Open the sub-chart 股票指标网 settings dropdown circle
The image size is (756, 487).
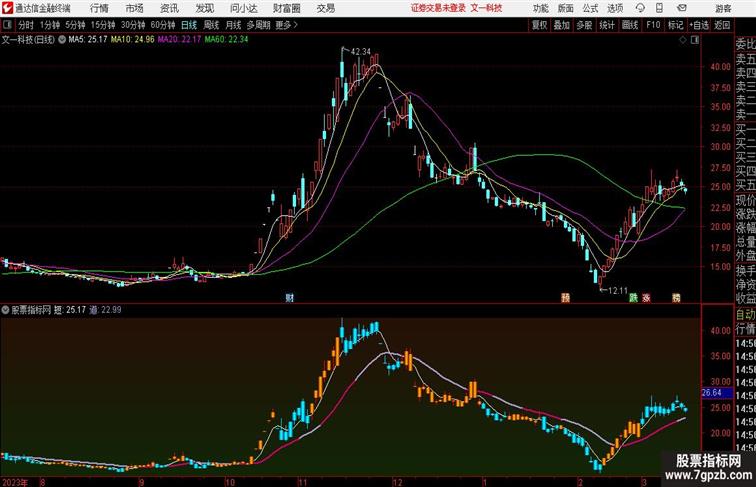pyautogui.click(x=6, y=310)
